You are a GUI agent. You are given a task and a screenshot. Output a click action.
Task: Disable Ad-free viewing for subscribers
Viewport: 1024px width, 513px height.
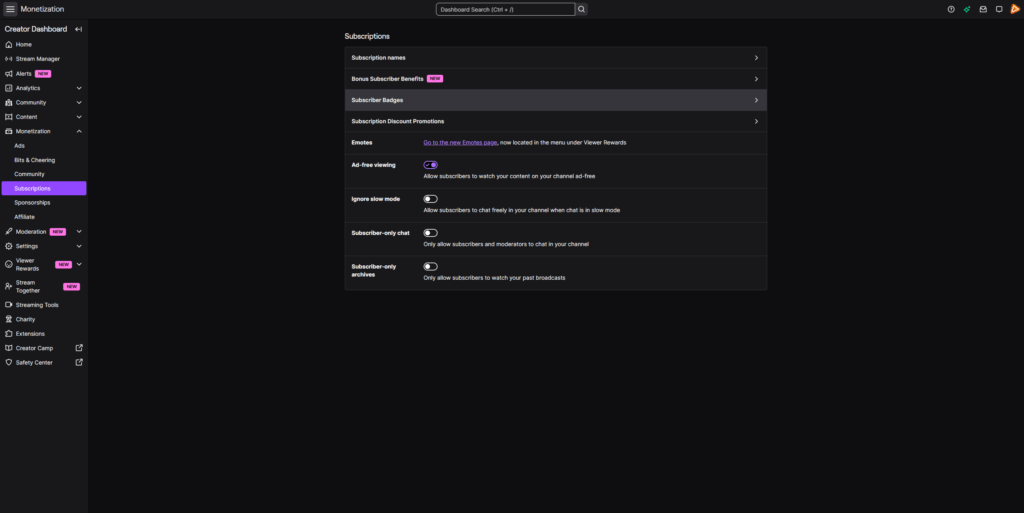point(430,165)
